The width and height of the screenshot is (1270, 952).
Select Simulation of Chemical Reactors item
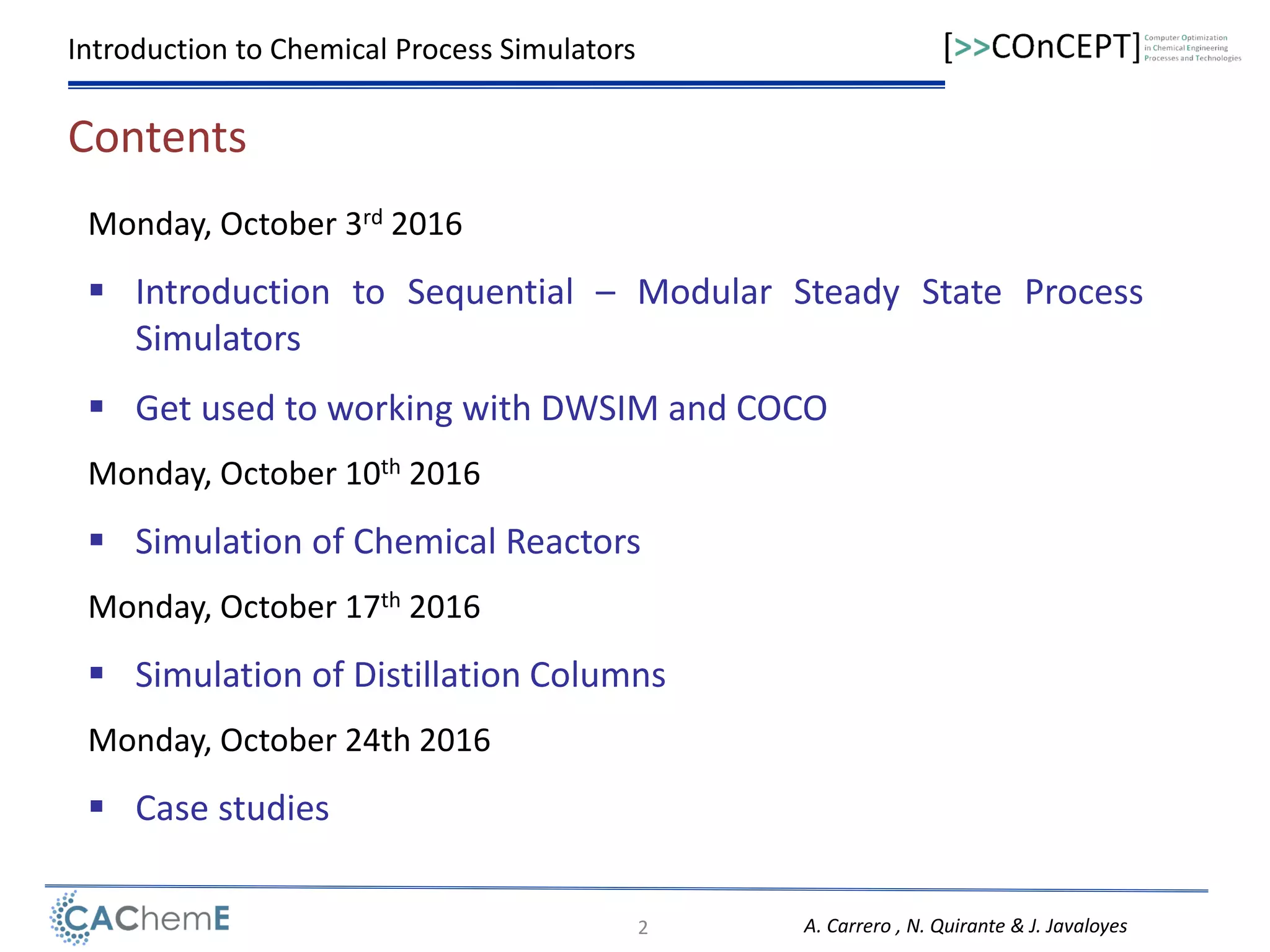click(388, 542)
